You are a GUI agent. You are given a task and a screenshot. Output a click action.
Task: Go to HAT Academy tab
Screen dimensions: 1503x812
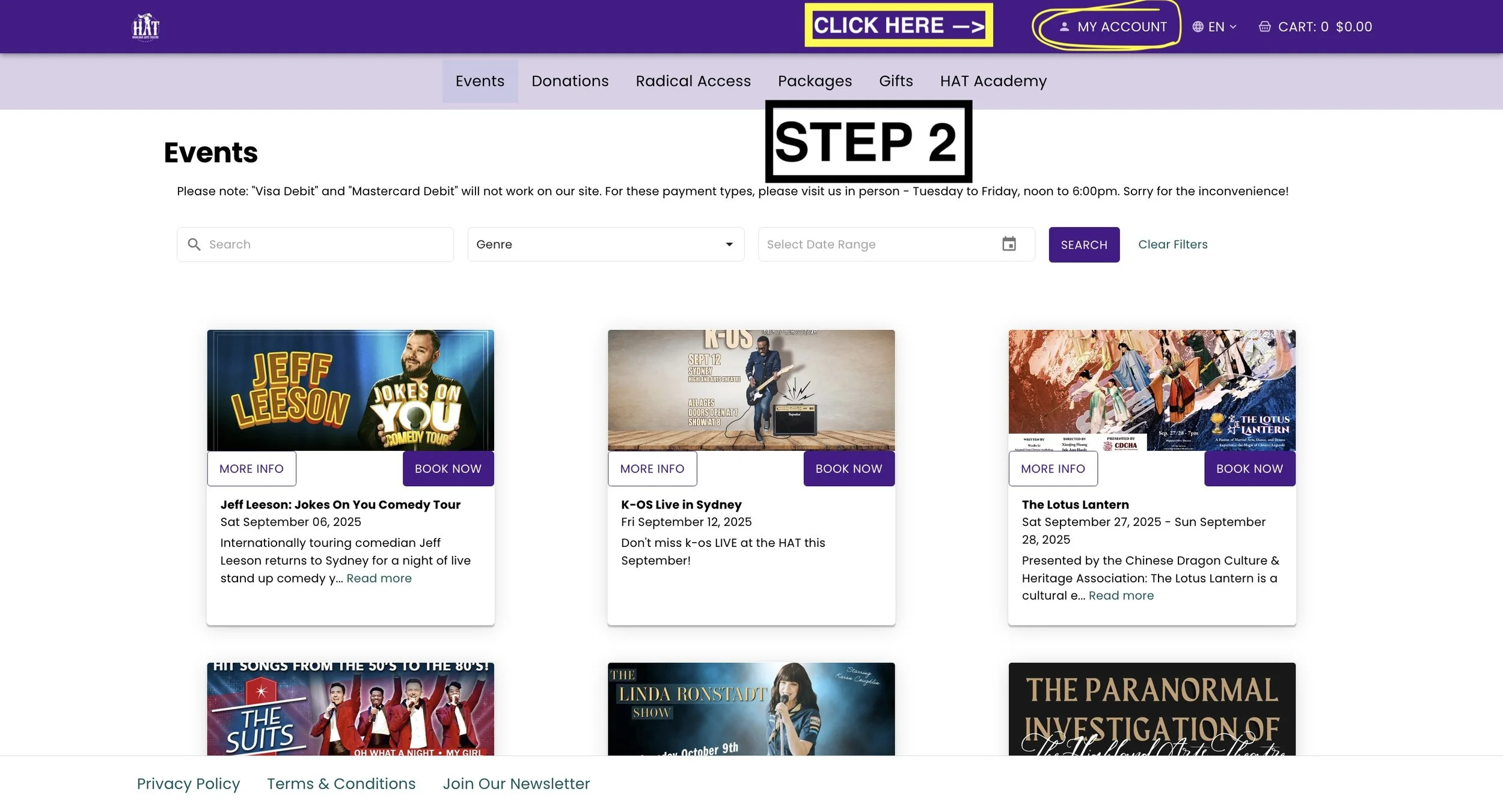coord(993,81)
